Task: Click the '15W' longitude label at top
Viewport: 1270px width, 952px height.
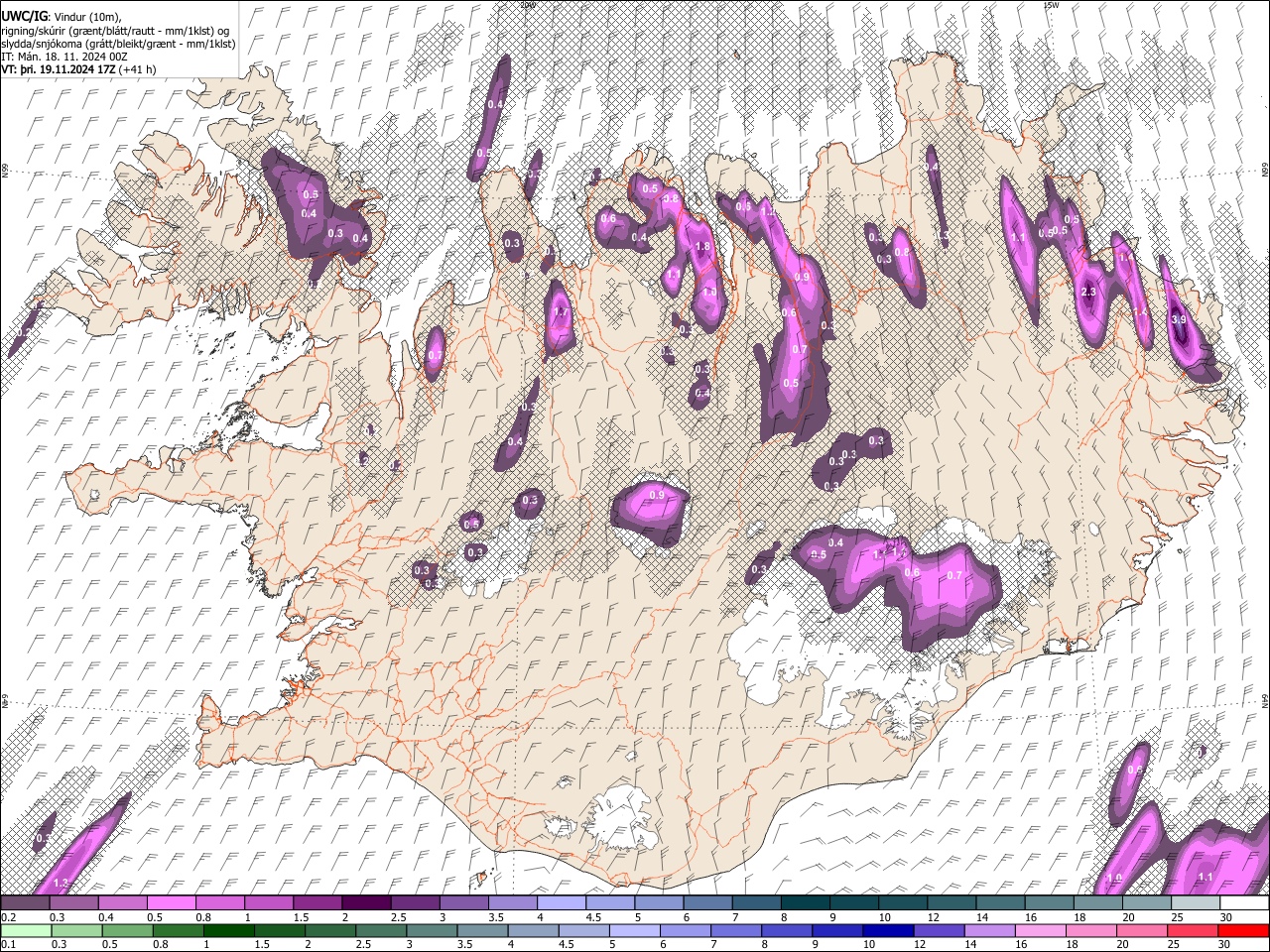Action: pyautogui.click(x=1051, y=5)
